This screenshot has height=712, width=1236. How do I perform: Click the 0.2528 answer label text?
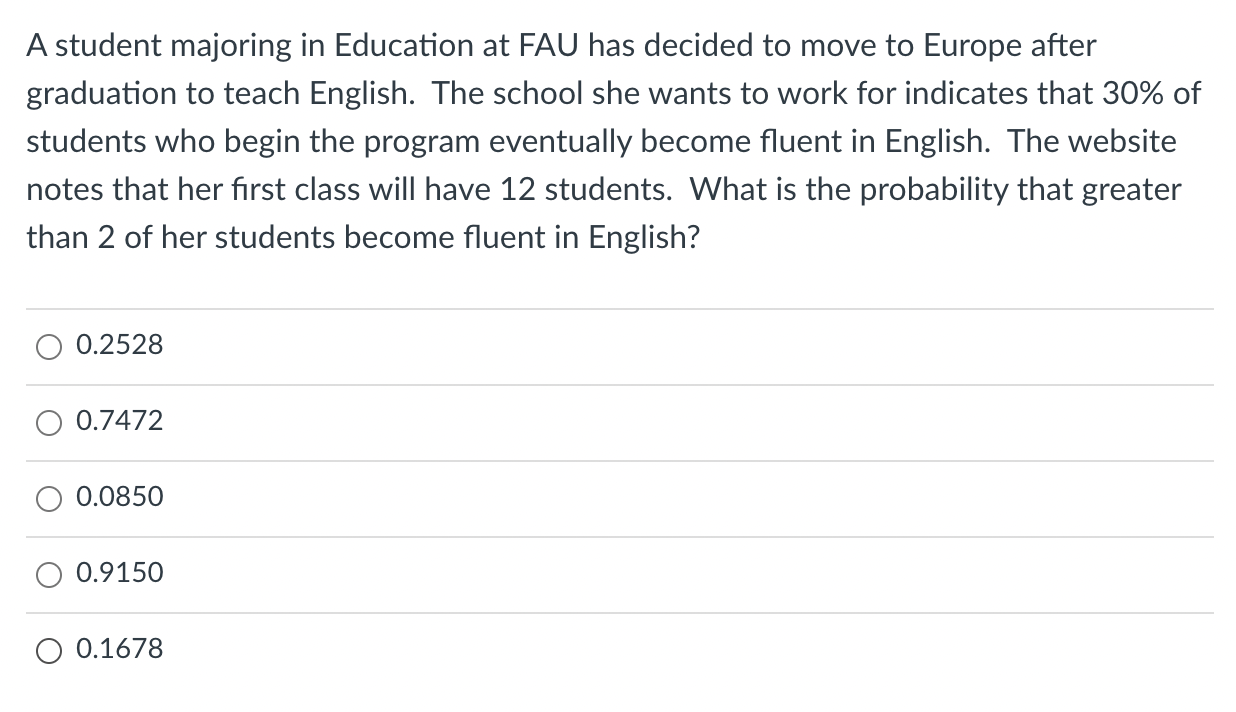pos(119,346)
